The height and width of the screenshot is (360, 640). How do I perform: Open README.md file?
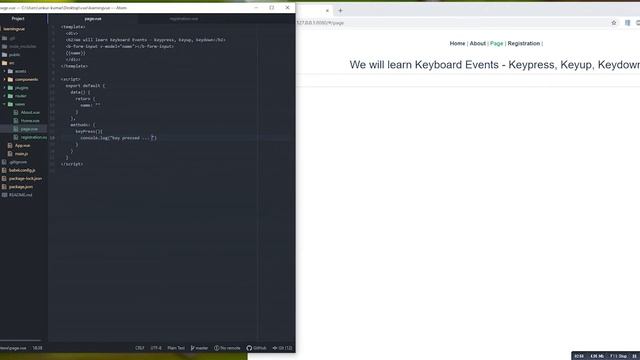(x=20, y=195)
